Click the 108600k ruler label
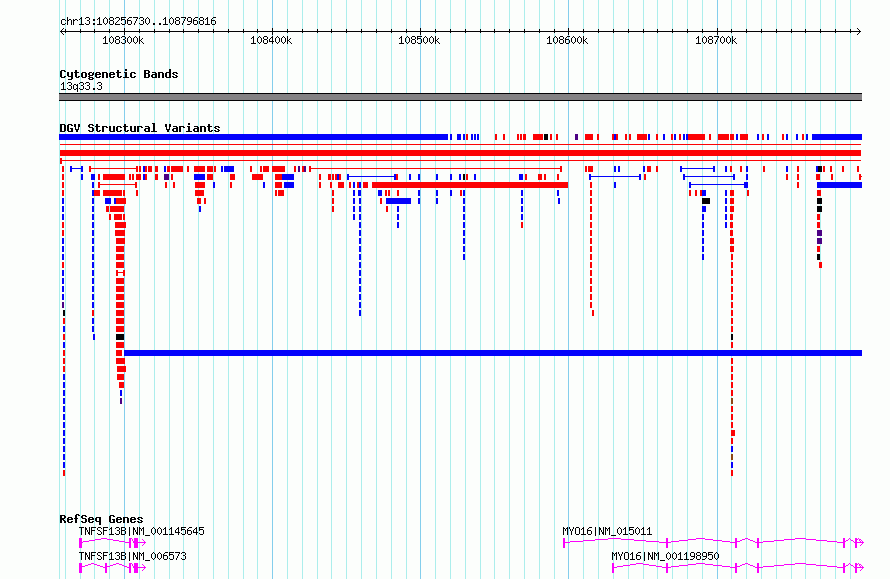This screenshot has height=579, width=890. [567, 40]
